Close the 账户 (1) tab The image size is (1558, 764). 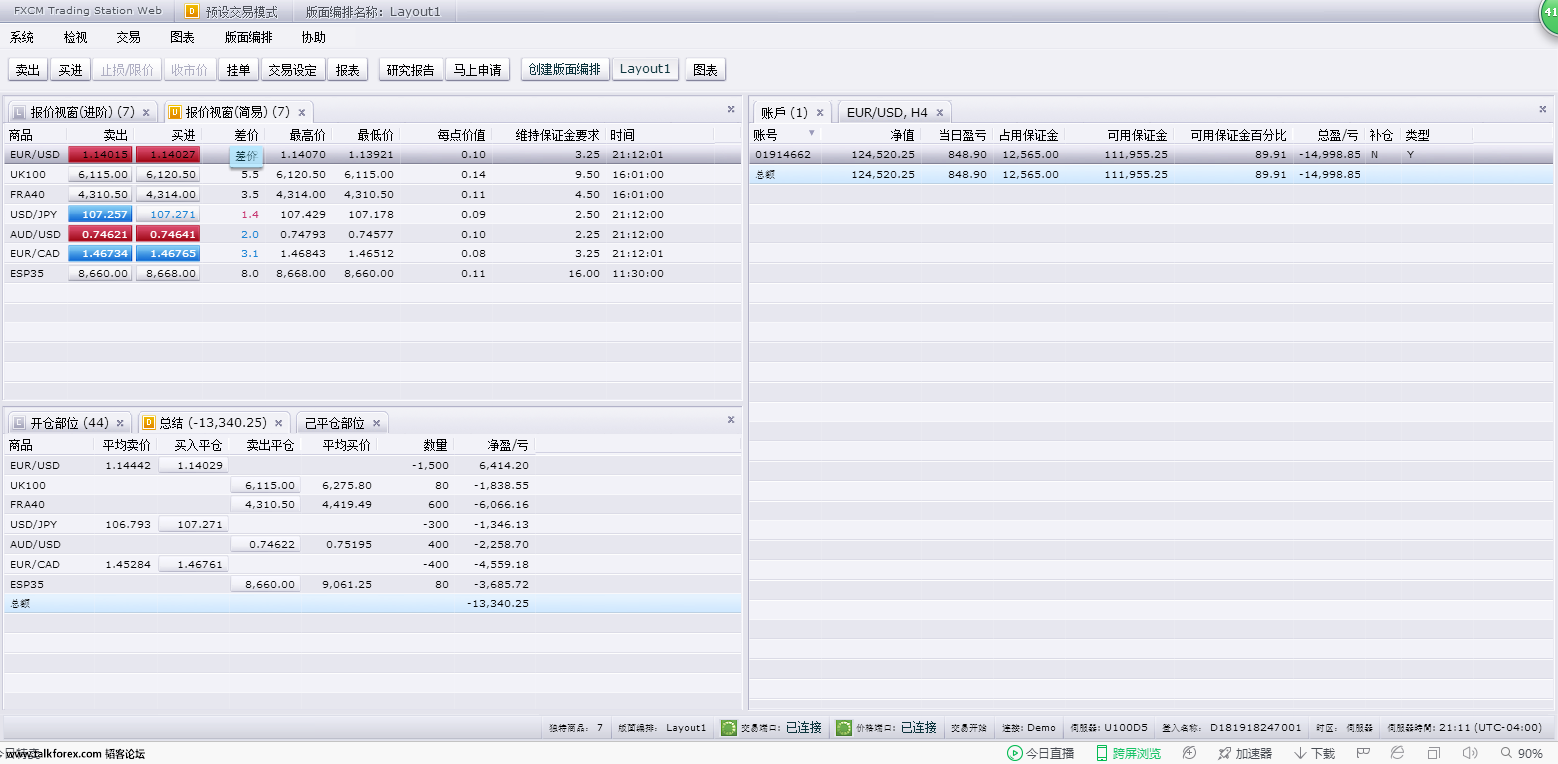(x=819, y=113)
